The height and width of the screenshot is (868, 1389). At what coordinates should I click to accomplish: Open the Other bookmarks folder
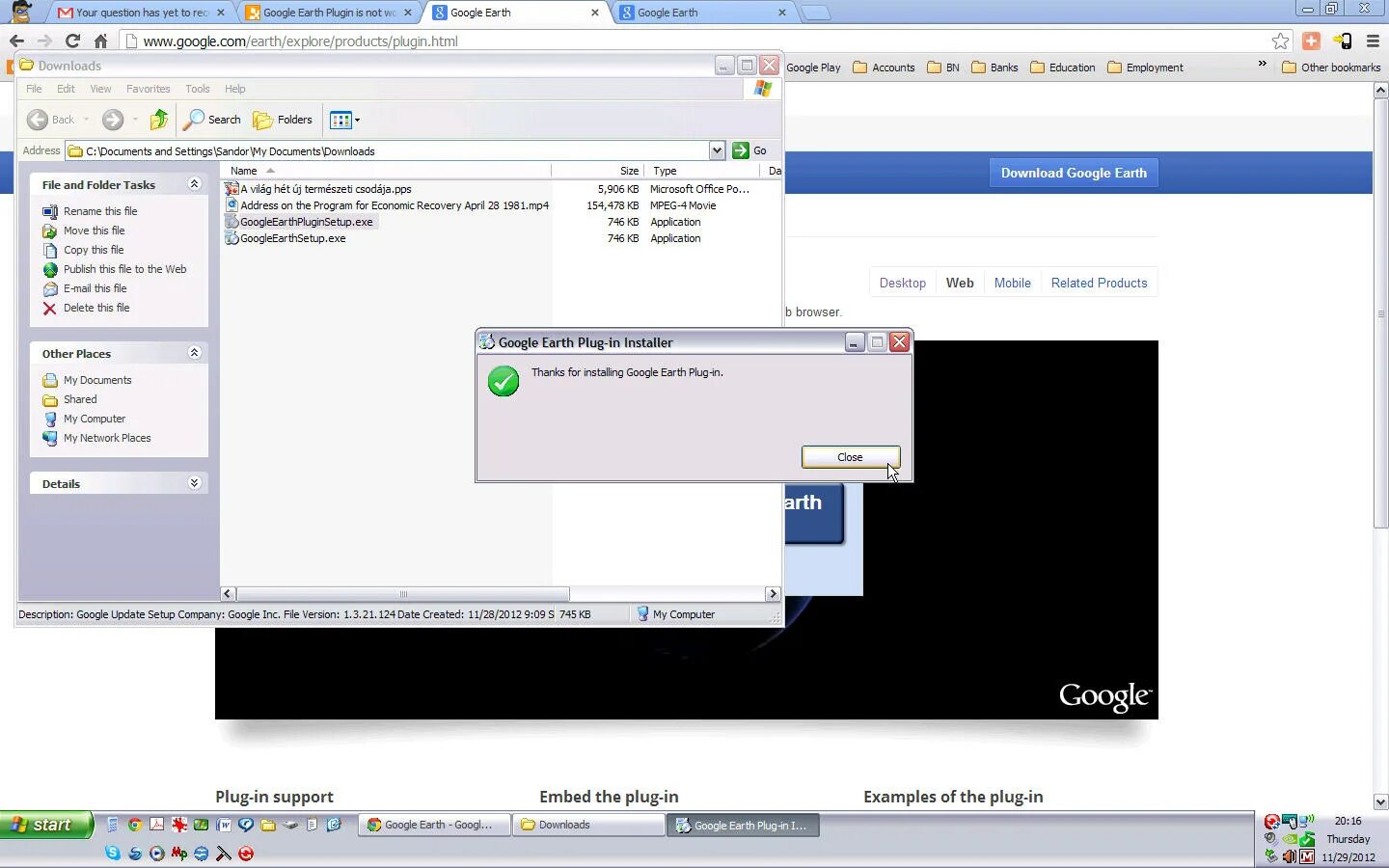1331,68
